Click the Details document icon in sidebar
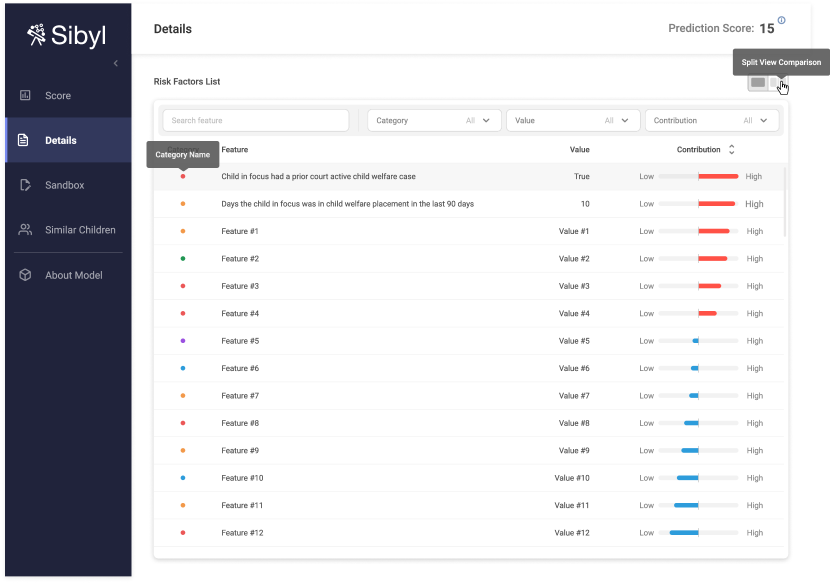The height and width of the screenshot is (583, 830). coord(25,141)
